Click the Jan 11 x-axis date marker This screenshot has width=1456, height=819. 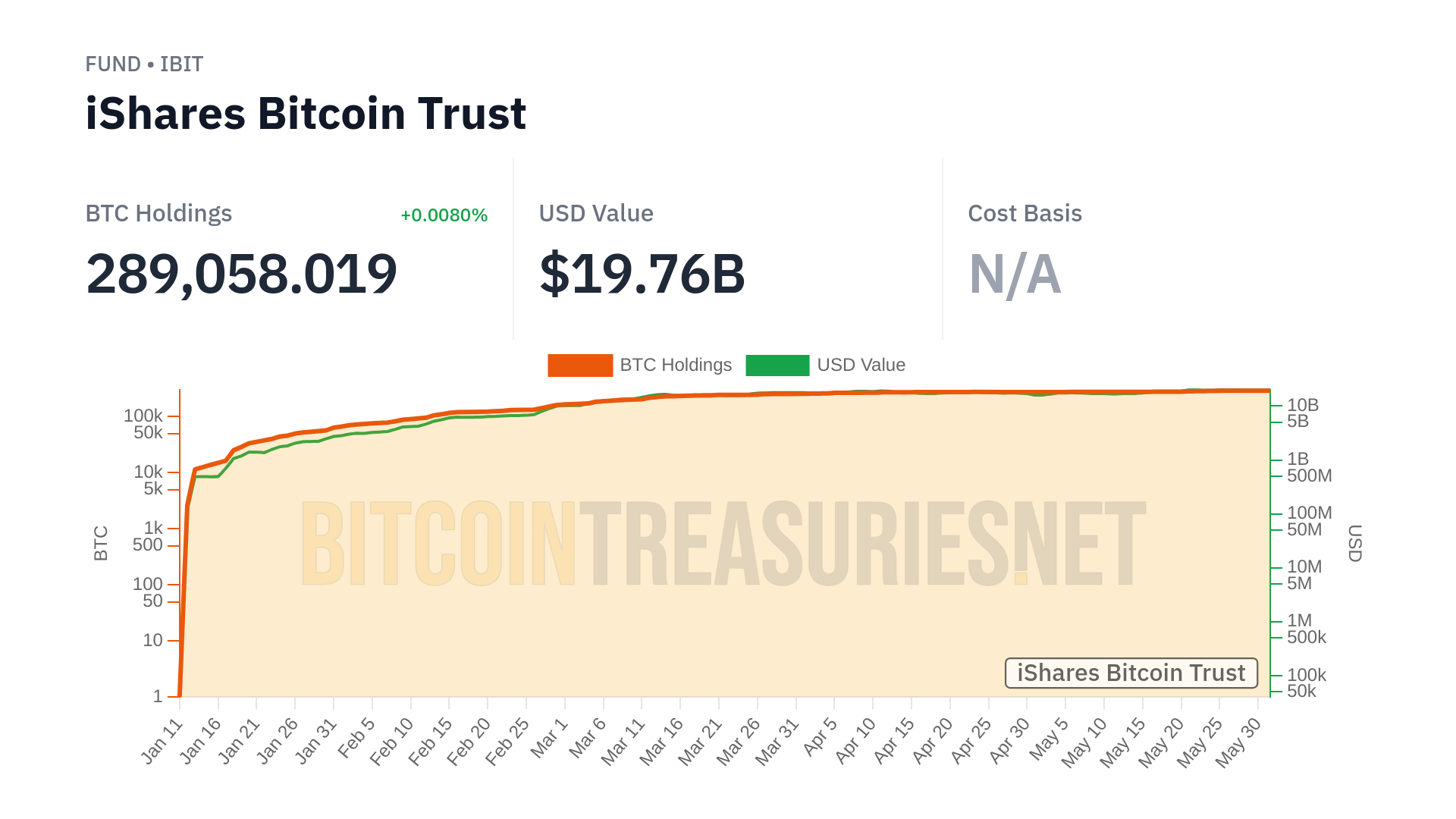coord(163,740)
